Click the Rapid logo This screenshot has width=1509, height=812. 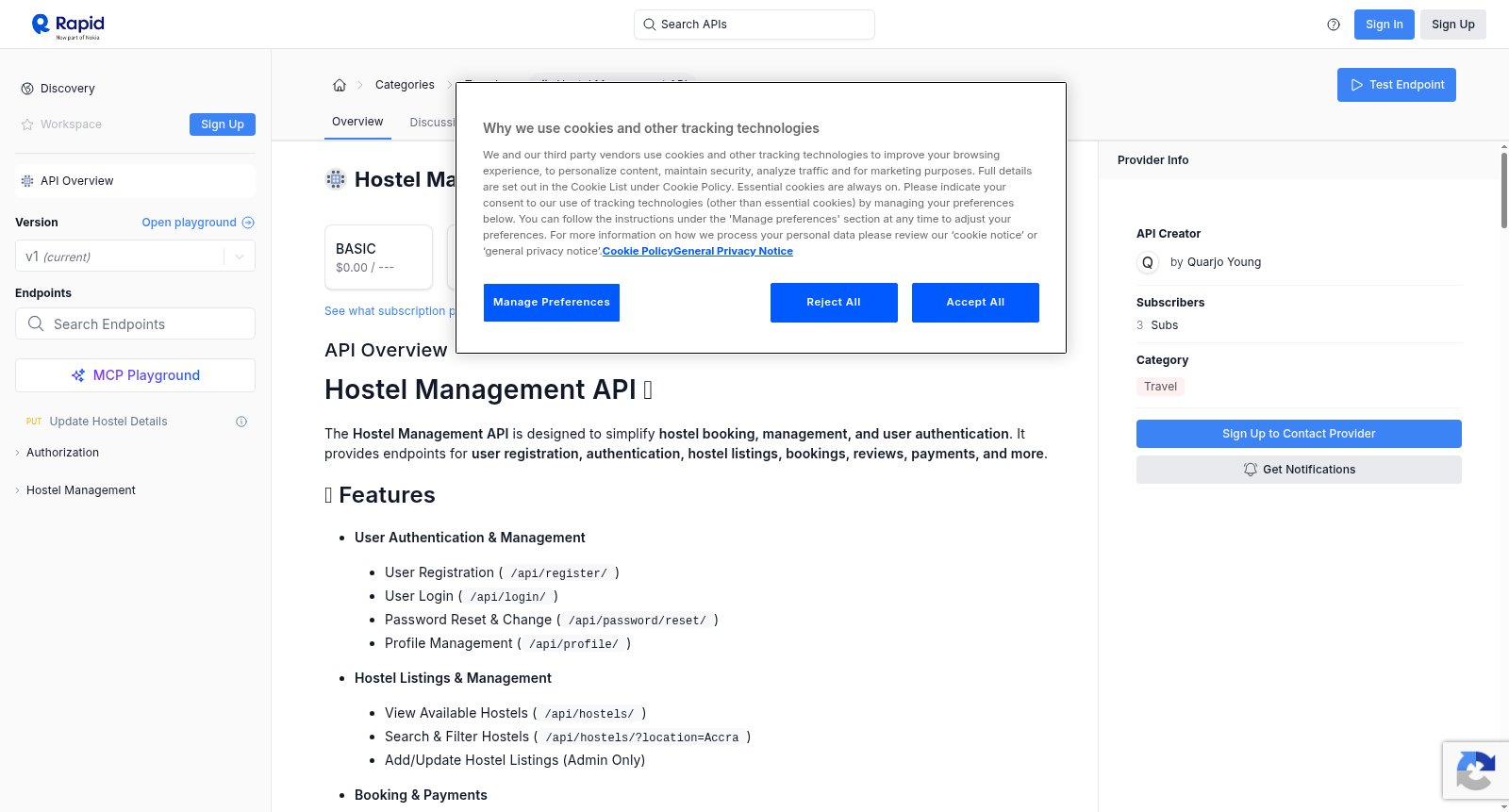(x=68, y=25)
